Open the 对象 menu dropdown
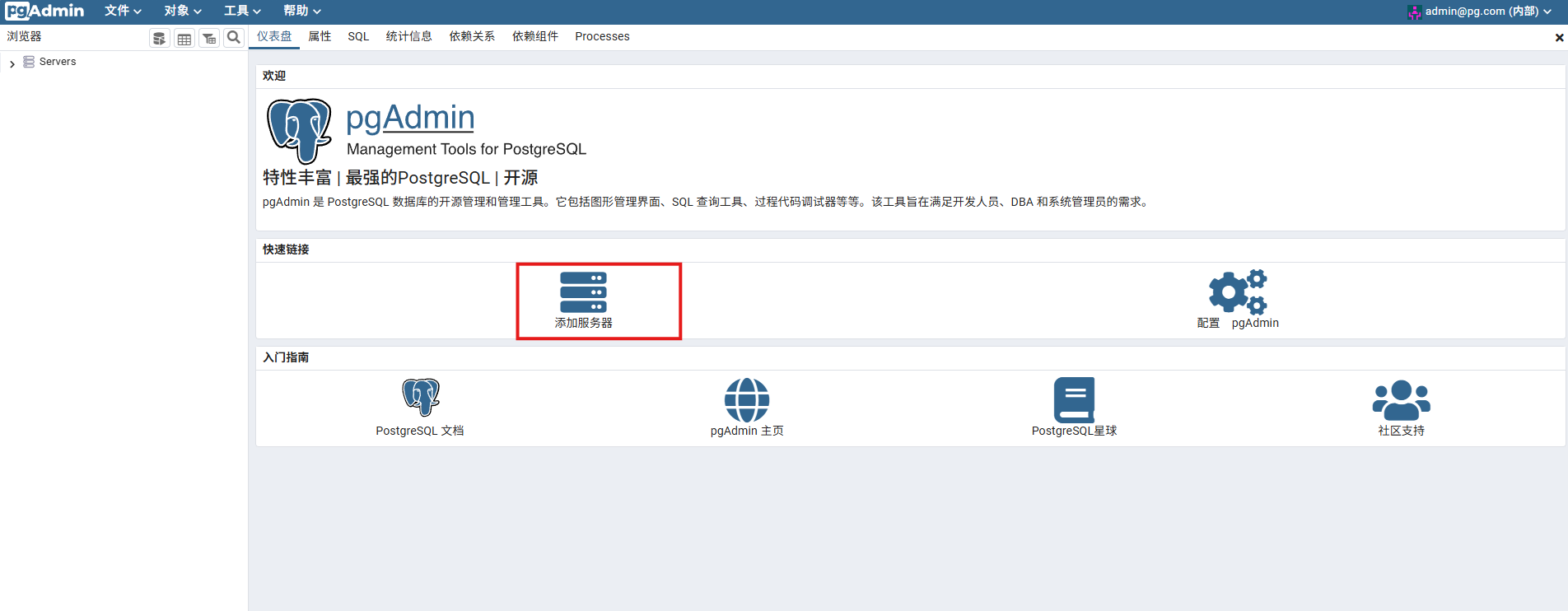The height and width of the screenshot is (611, 1568). 182,11
